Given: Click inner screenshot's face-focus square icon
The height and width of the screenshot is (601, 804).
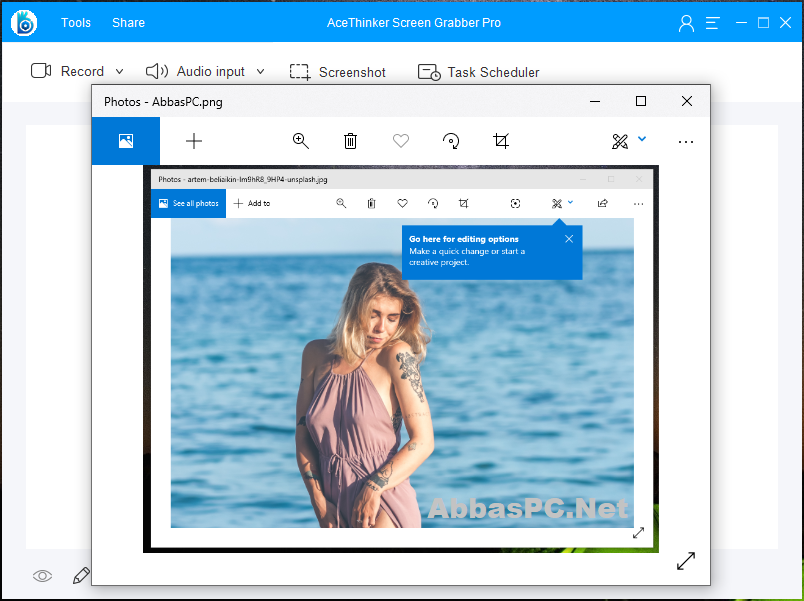Looking at the screenshot, I should coord(515,204).
